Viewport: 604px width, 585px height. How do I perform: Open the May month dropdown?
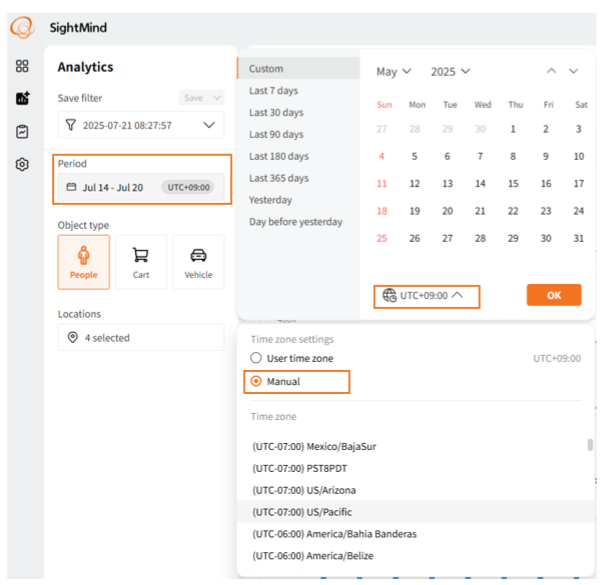tap(393, 72)
